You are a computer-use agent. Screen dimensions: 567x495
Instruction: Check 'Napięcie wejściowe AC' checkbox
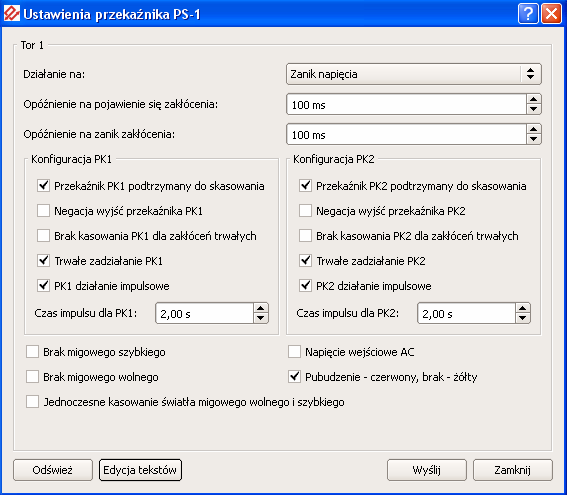pos(294,352)
